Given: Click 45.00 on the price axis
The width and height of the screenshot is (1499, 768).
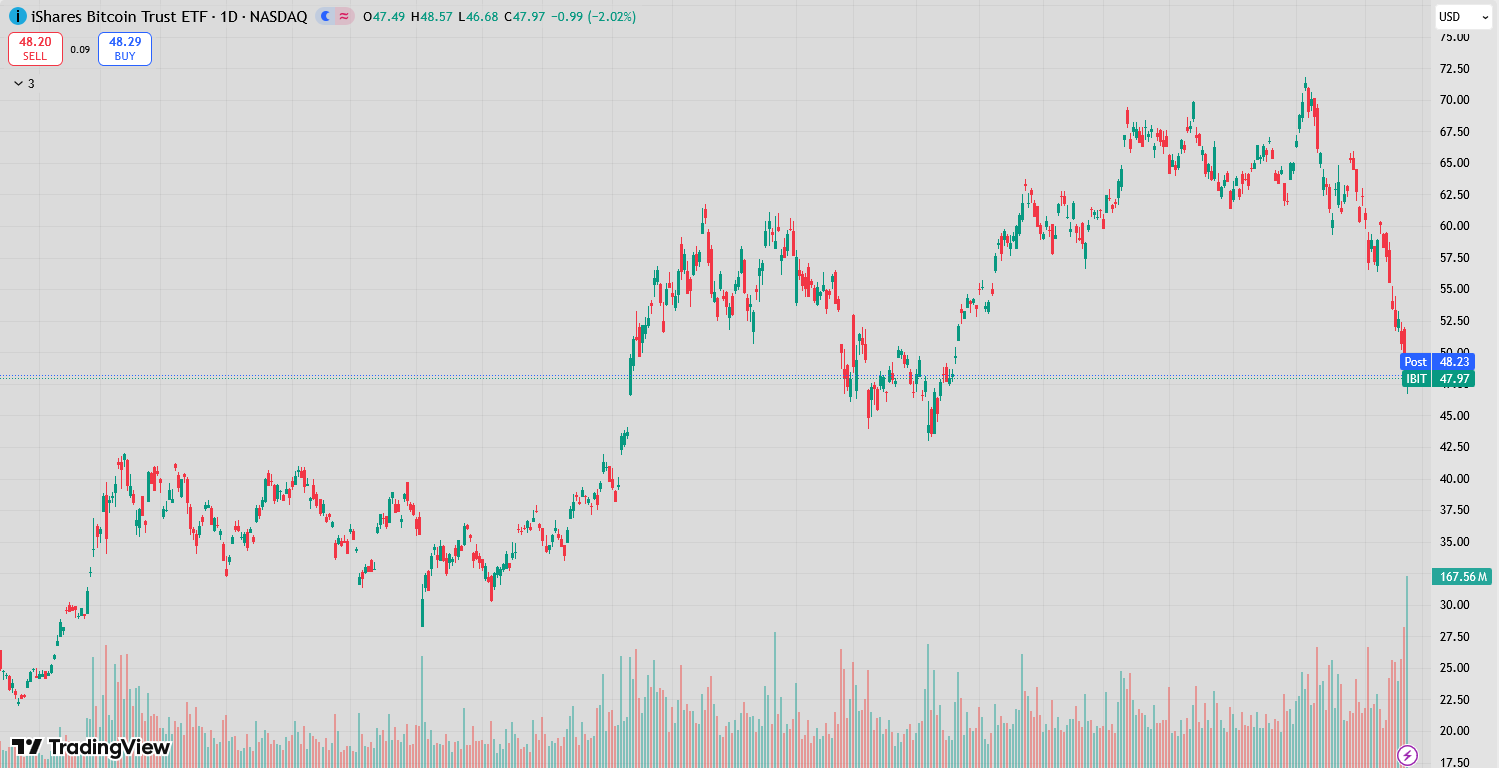Looking at the screenshot, I should coord(1454,416).
